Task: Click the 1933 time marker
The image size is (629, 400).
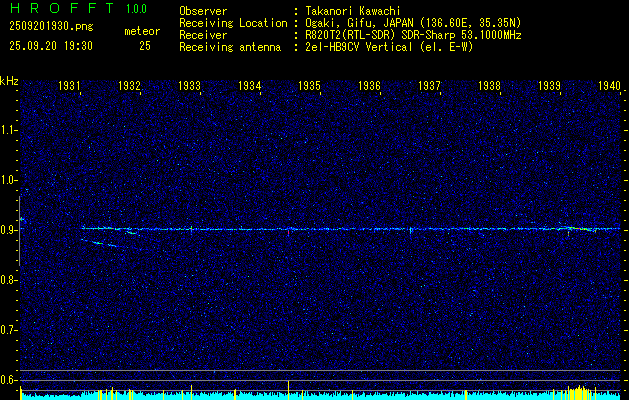Action: pyautogui.click(x=189, y=86)
